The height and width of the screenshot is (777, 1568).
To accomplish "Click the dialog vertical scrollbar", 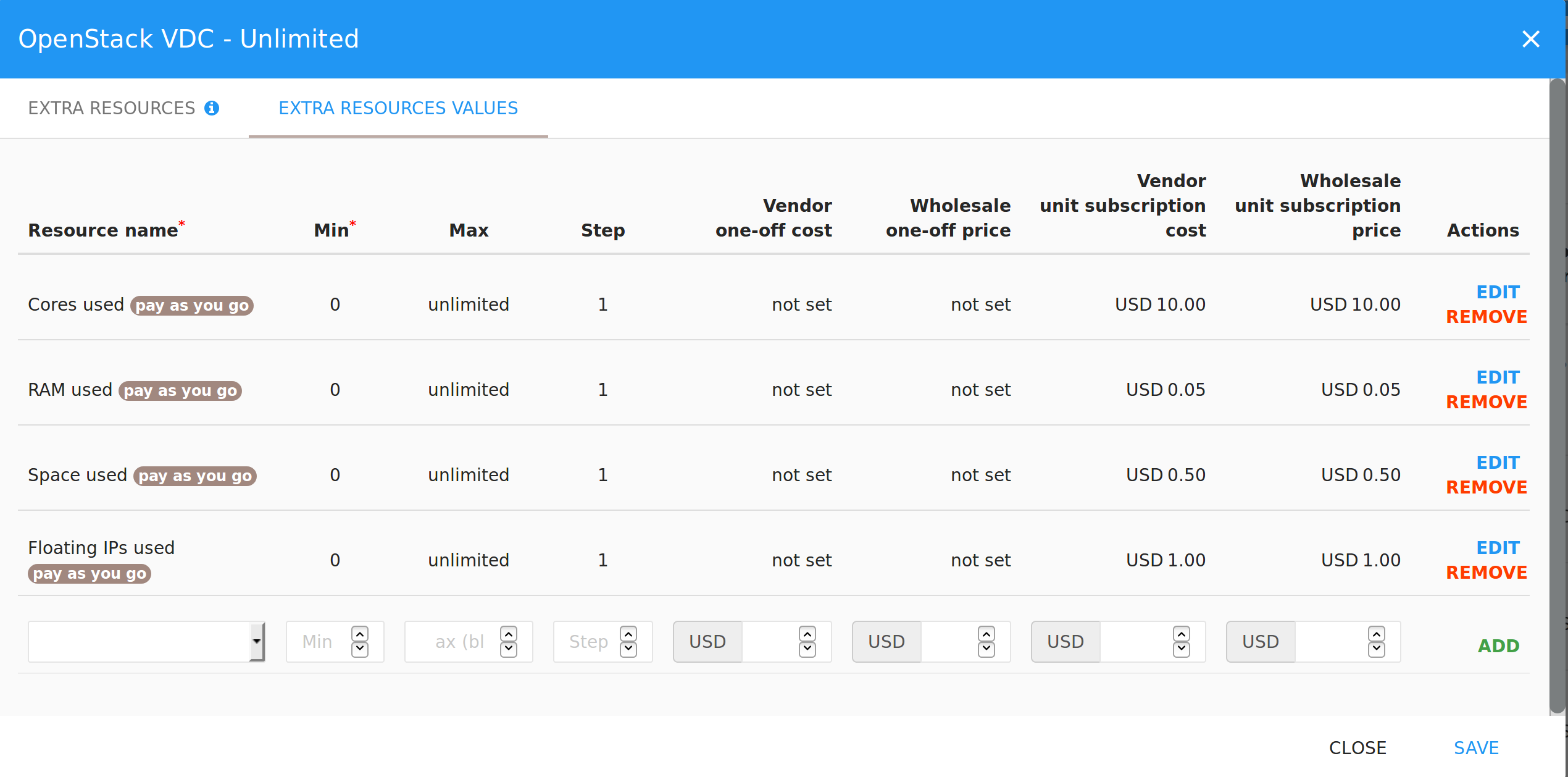I will (x=1558, y=397).
